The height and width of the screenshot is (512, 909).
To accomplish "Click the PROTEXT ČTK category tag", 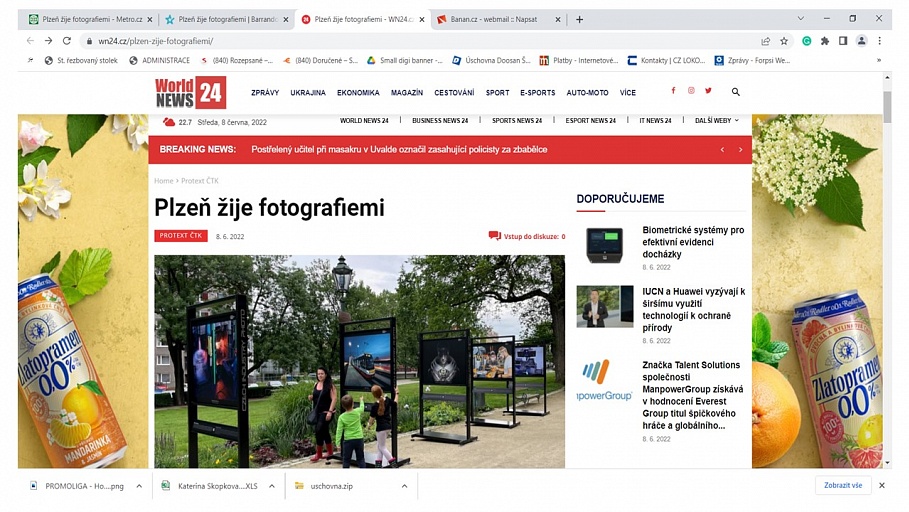I will pyautogui.click(x=181, y=235).
